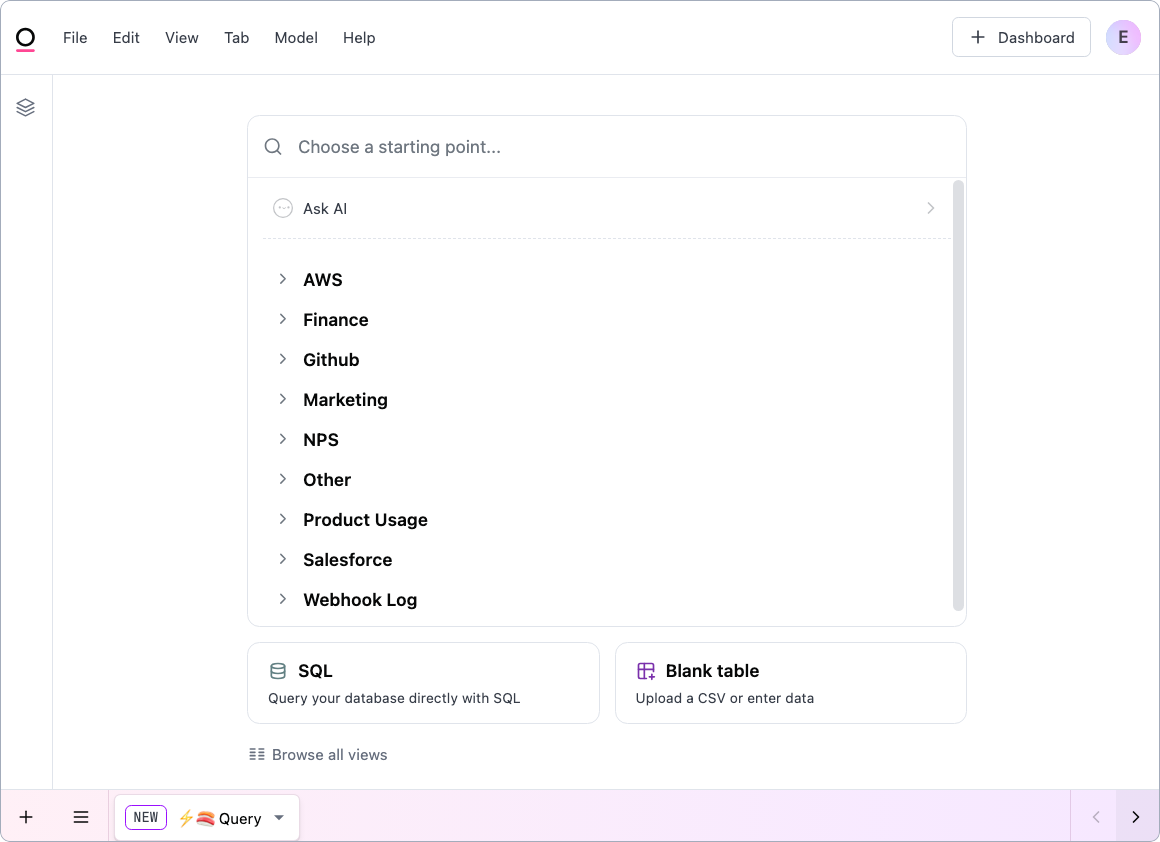Viewport: 1160px width, 842px height.
Task: Add a new tab with the plus icon
Action: tap(26, 817)
